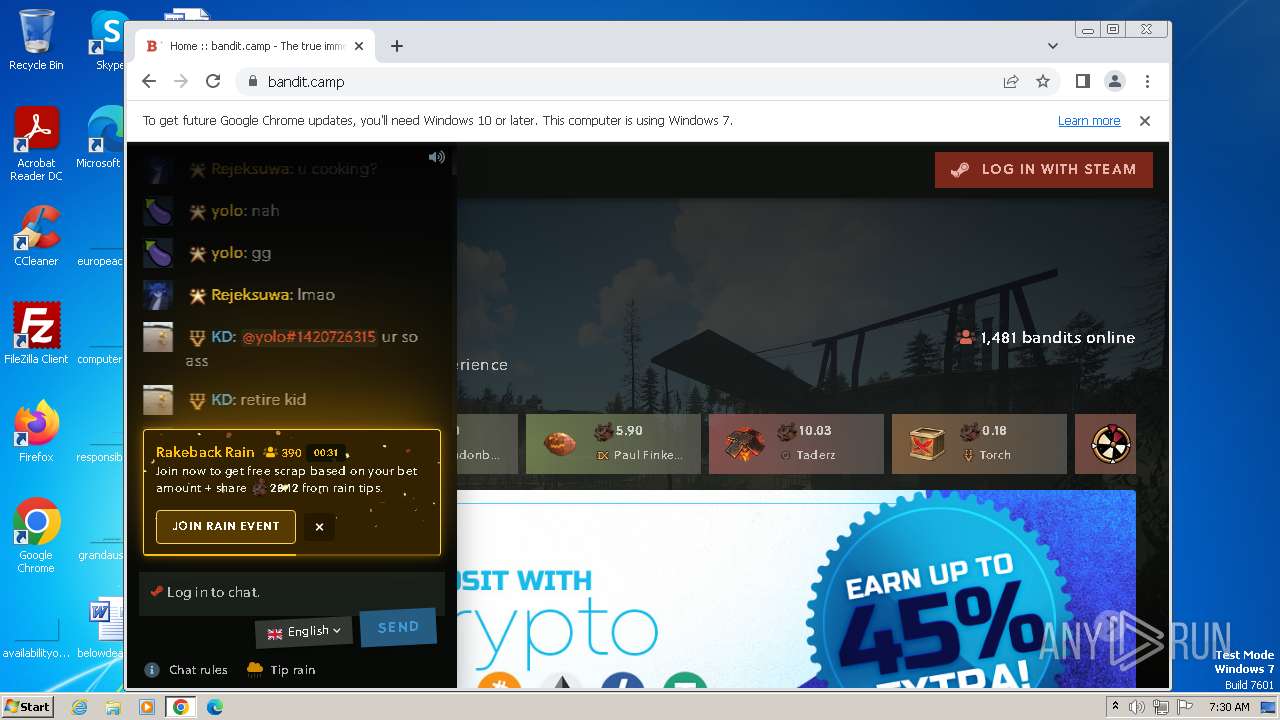
Task: Open the tab search chevron
Action: 1053,46
